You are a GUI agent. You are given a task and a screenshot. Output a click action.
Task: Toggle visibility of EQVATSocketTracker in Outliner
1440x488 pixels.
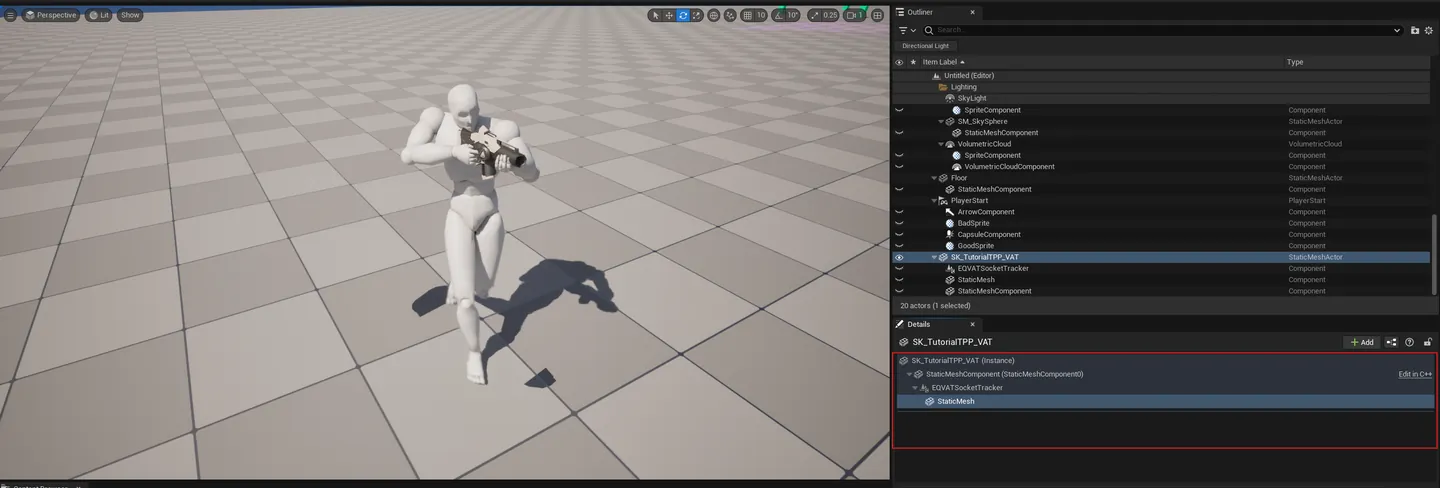899,269
